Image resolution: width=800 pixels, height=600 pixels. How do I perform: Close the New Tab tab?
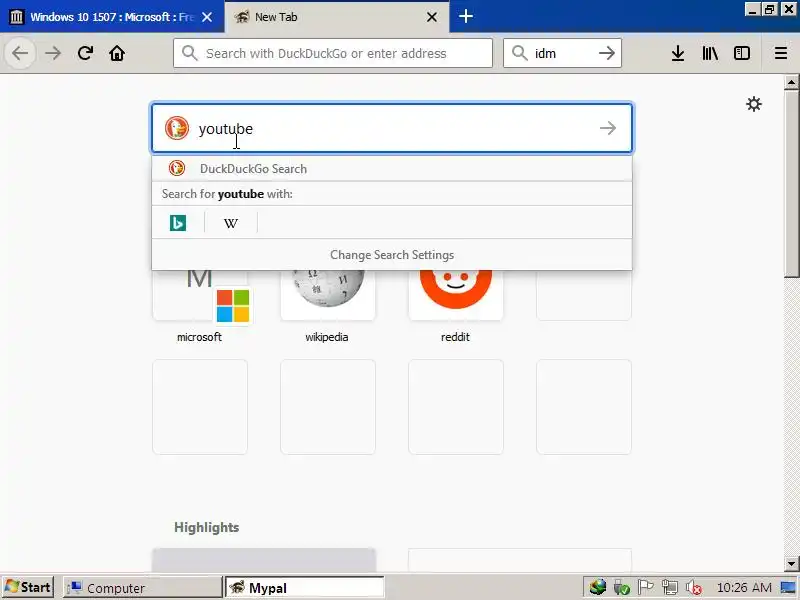click(432, 17)
